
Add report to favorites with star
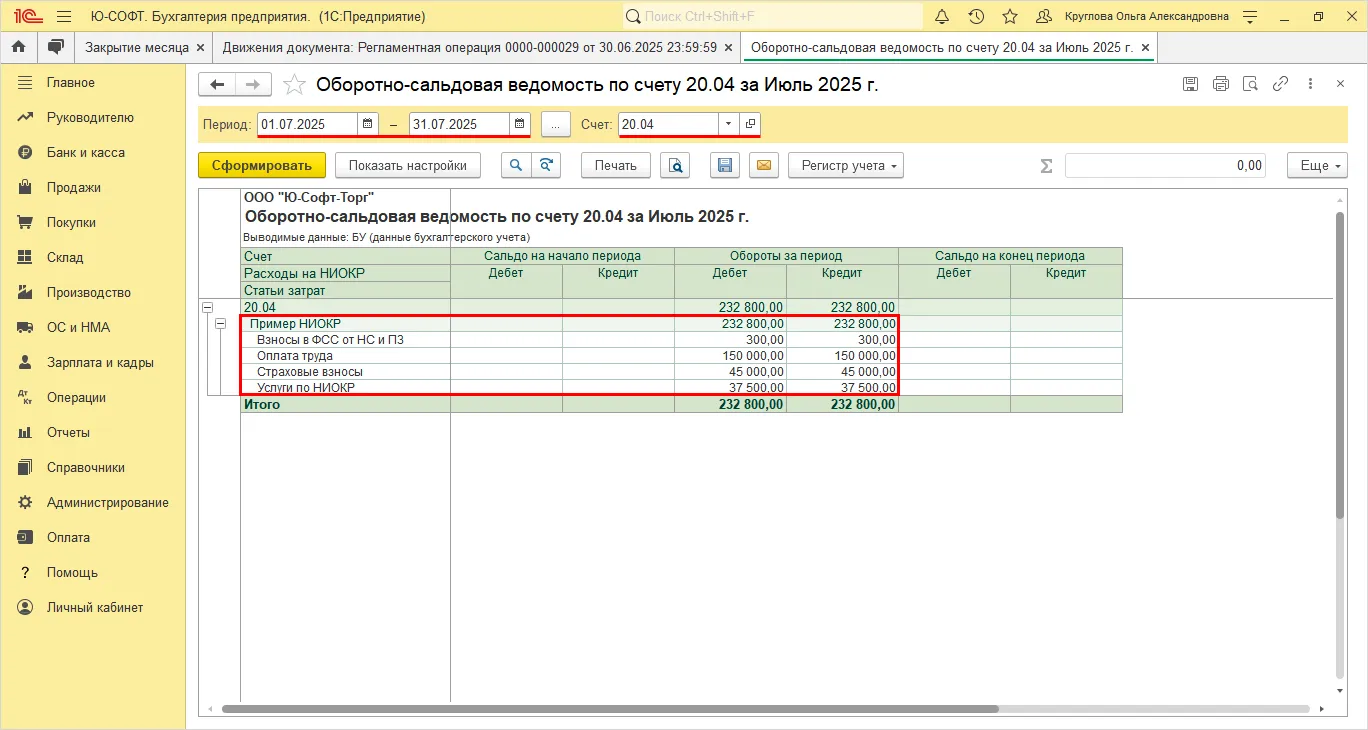coord(294,85)
